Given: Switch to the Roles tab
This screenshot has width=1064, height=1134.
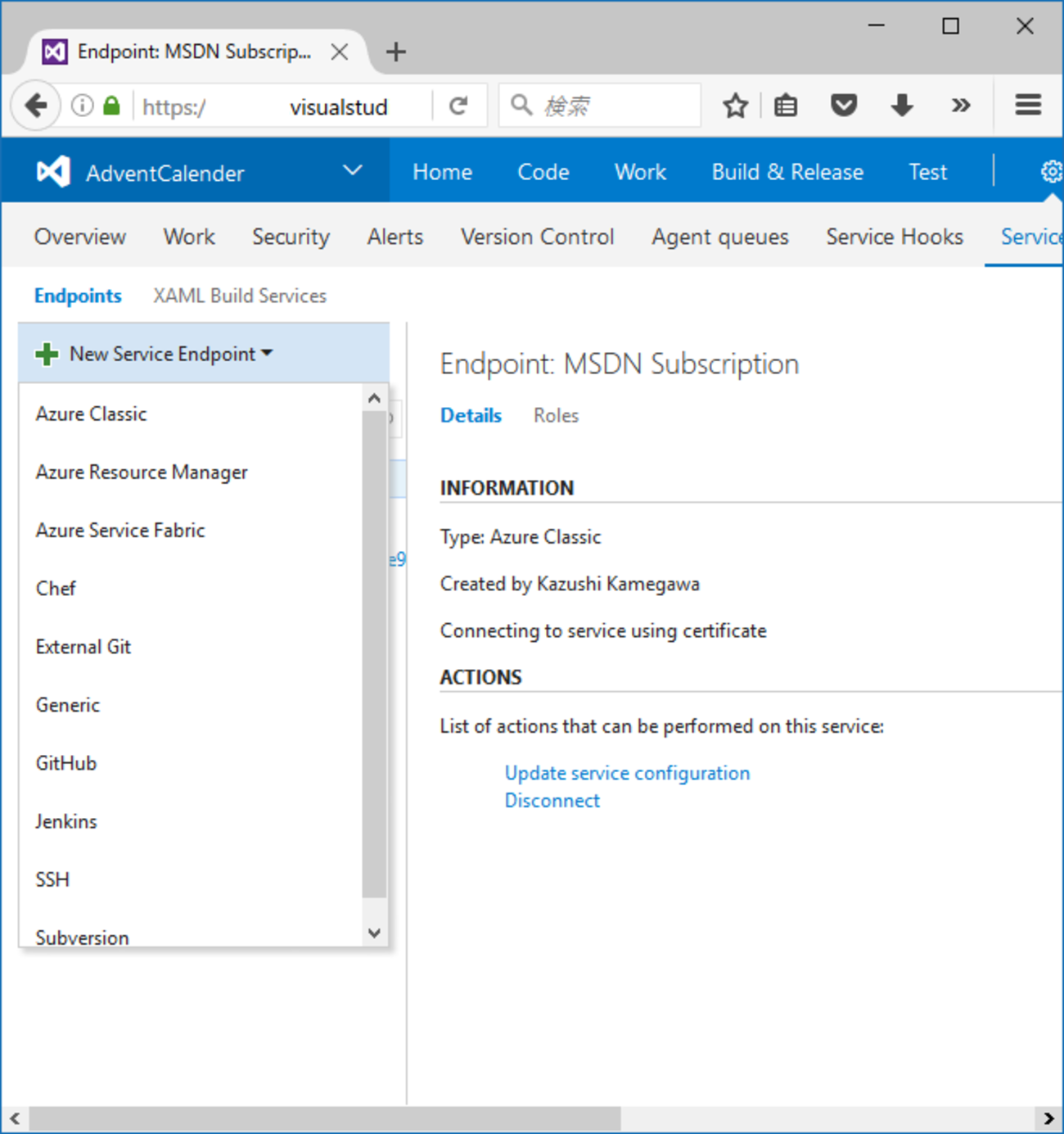Looking at the screenshot, I should [556, 416].
